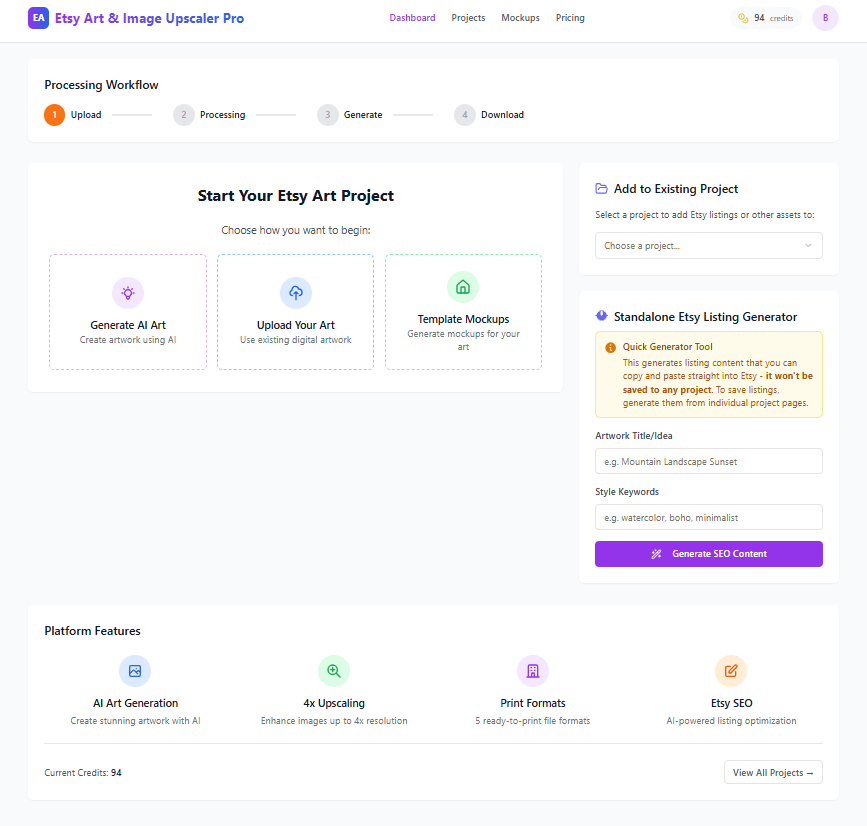Click the Etsy Art & Image Upscaler Pro title
The image size is (867, 826).
point(149,18)
